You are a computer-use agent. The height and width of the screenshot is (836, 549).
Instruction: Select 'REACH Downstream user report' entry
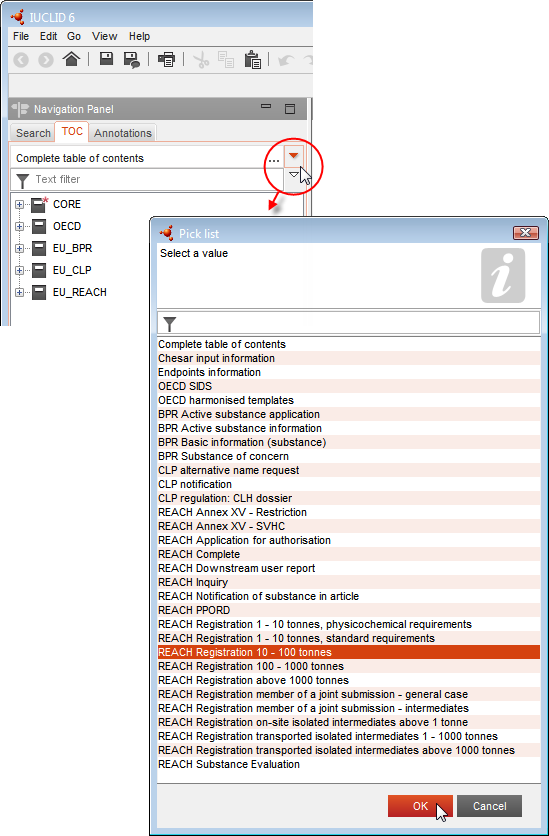coord(349,568)
